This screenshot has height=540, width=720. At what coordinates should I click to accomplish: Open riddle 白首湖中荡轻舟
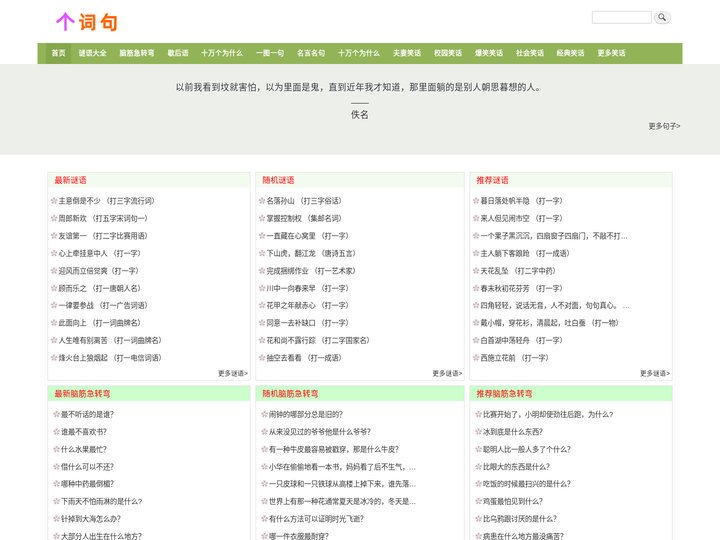522,340
